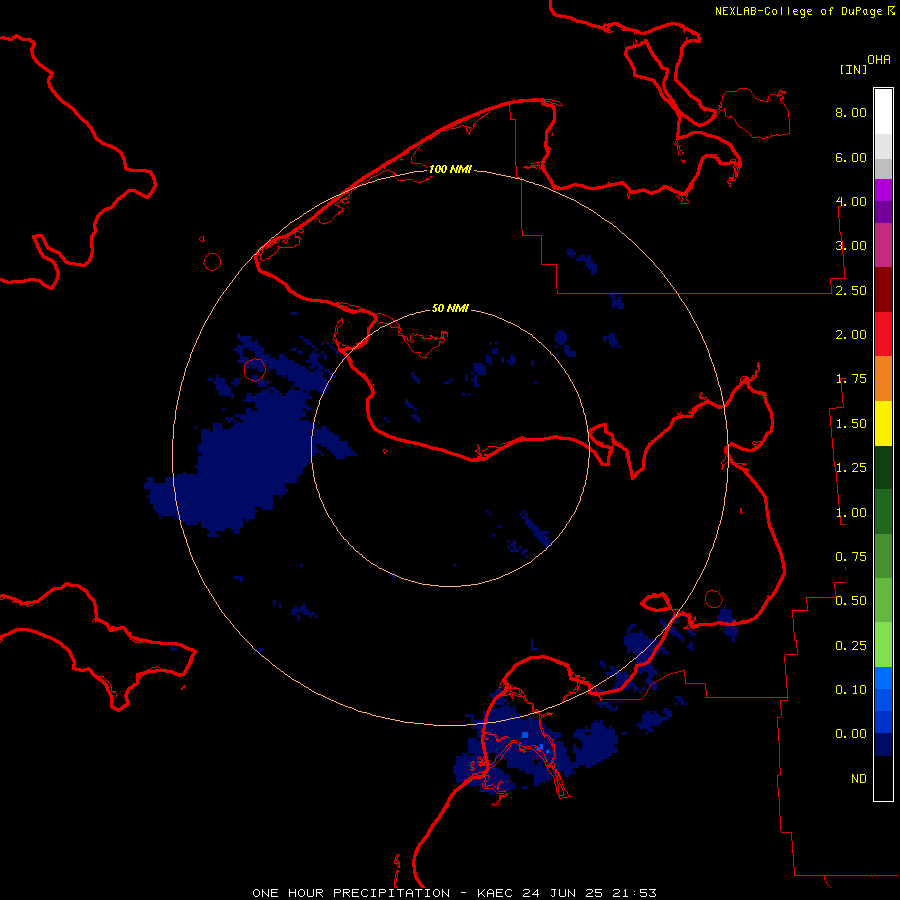The width and height of the screenshot is (900, 900).
Task: Select the 1.75 legend value
Action: (851, 379)
